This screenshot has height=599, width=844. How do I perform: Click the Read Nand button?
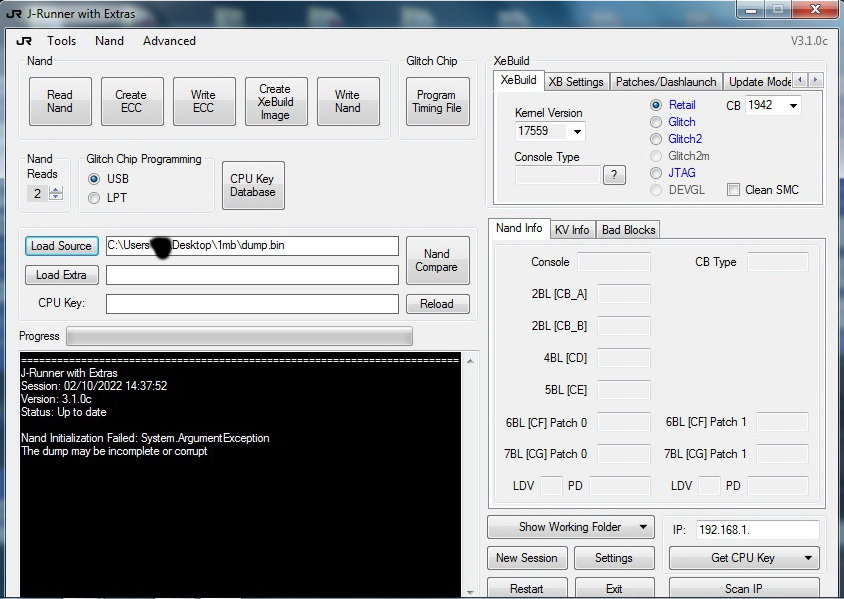pyautogui.click(x=60, y=101)
